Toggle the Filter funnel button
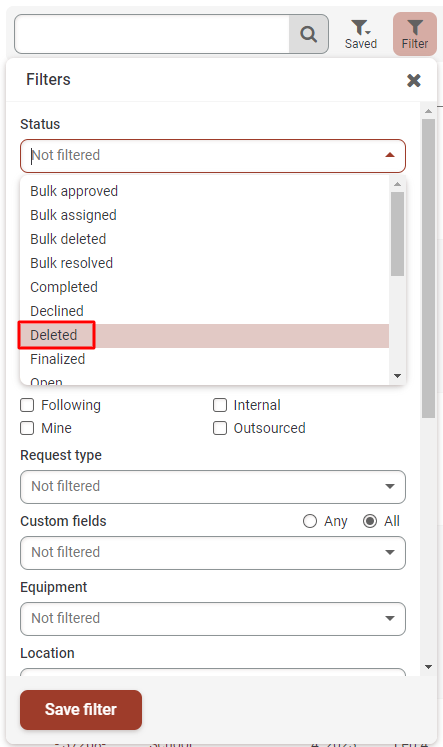The height and width of the screenshot is (747, 443). (x=414, y=34)
